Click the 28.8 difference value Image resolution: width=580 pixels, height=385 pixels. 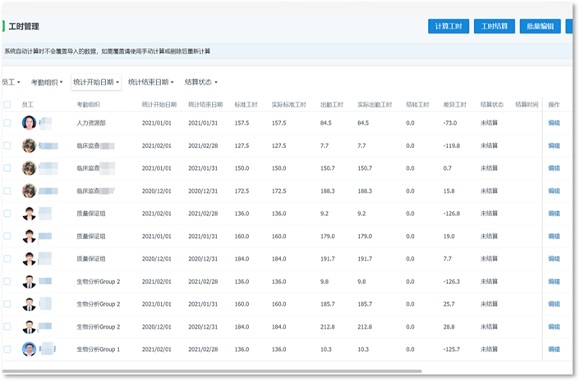(449, 327)
